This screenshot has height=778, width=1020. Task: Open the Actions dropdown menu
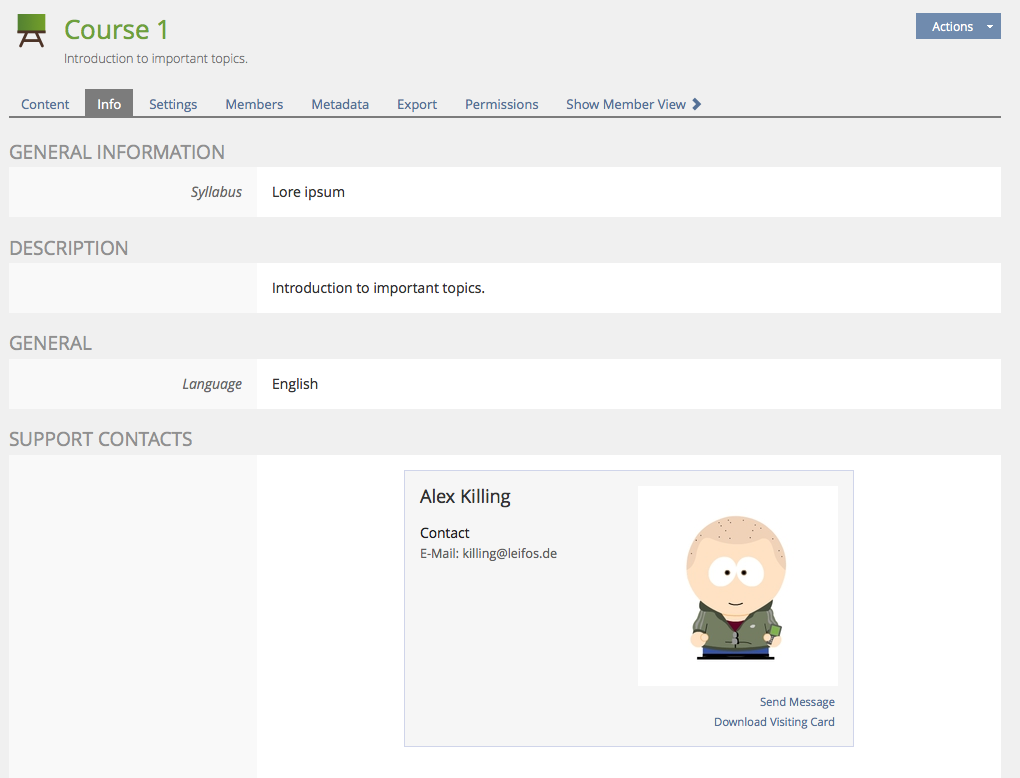point(957,27)
